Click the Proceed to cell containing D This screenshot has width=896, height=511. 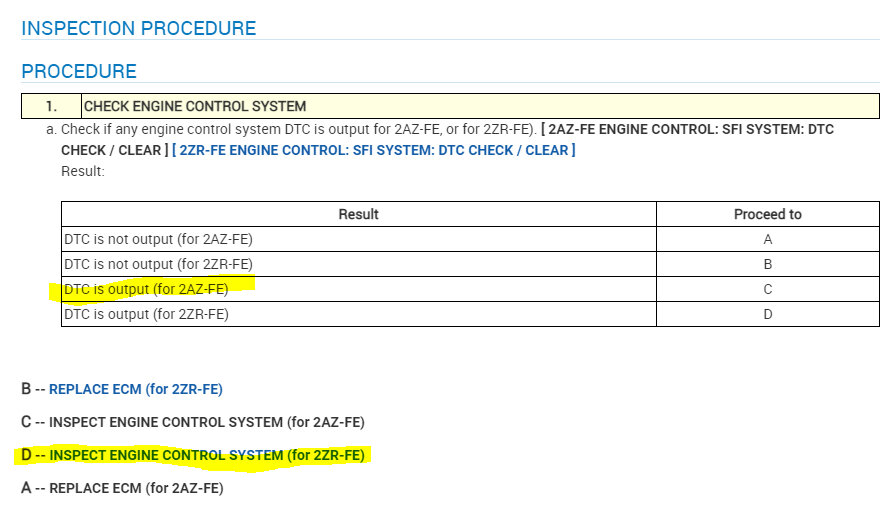point(767,314)
